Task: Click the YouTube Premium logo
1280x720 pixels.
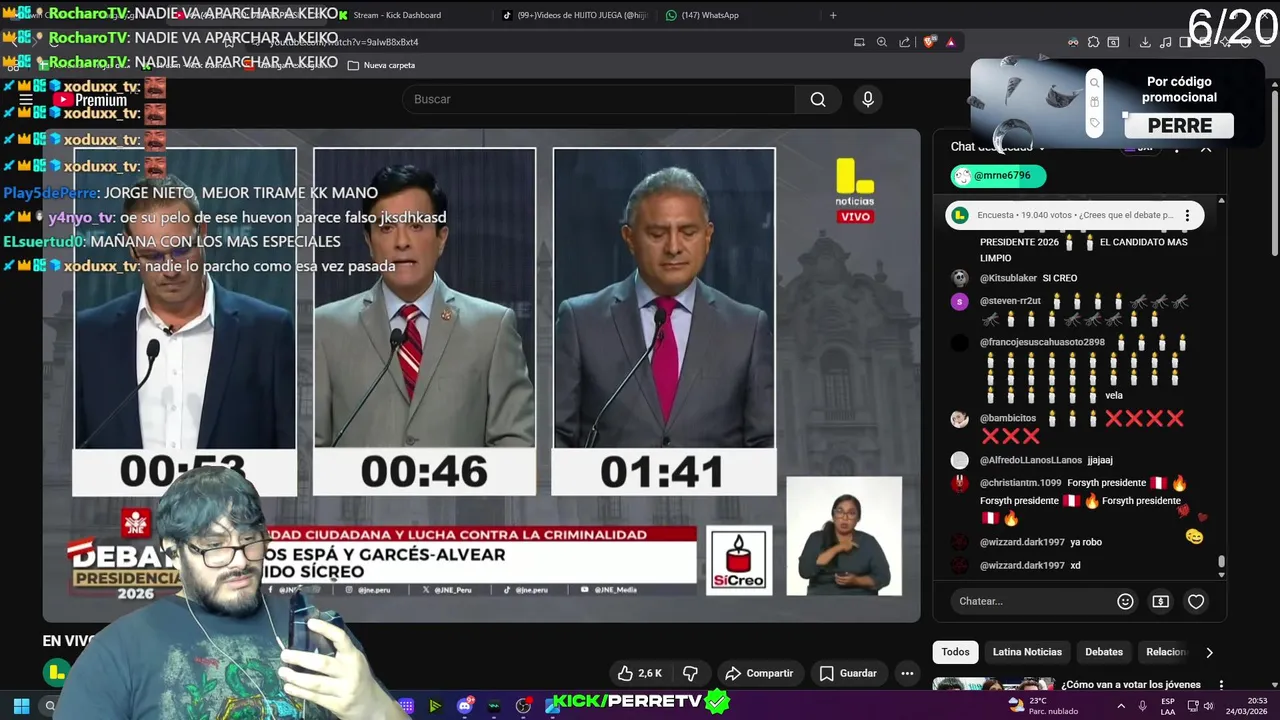Action: [90, 100]
